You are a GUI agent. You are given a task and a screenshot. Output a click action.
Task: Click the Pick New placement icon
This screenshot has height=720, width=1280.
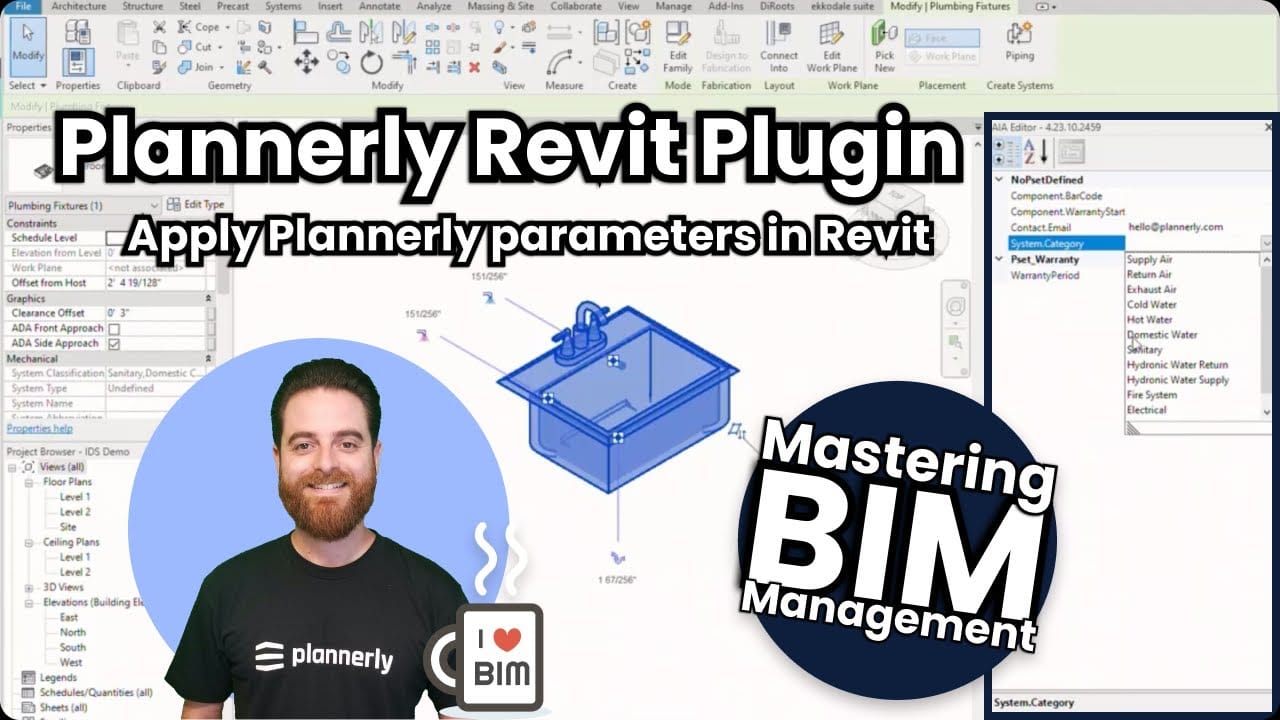click(x=883, y=35)
